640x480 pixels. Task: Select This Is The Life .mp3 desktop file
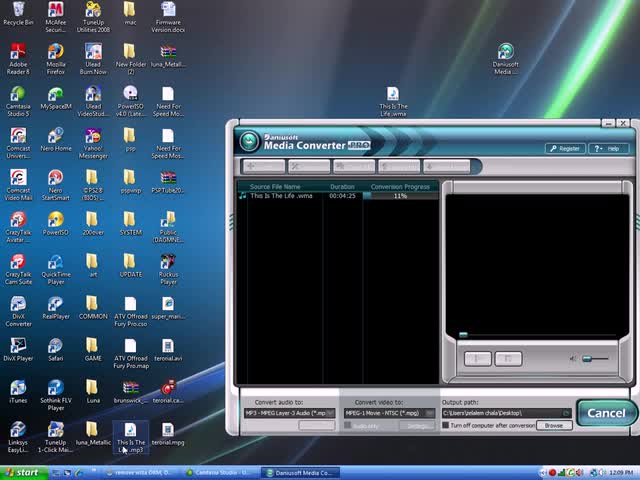[131, 437]
